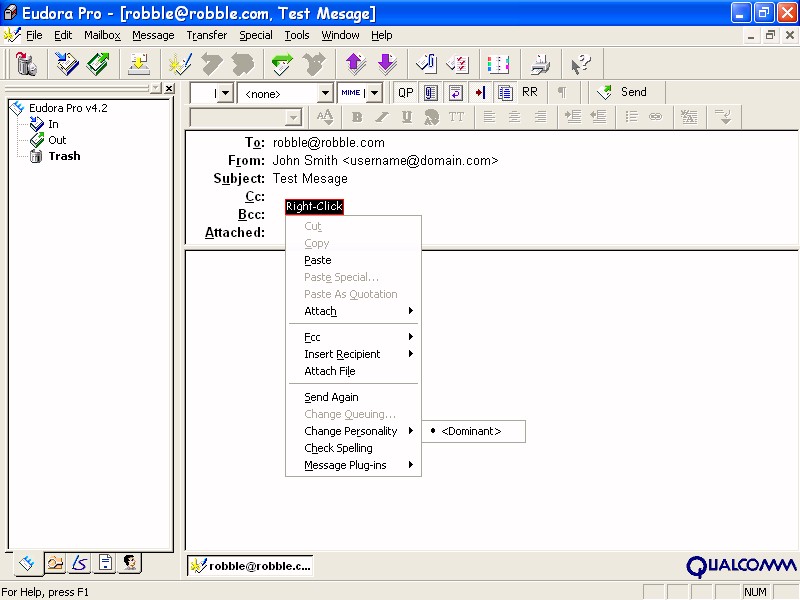Click the green Forward toolbar icon
Viewport: 800px width, 600px height.
pyautogui.click(x=282, y=64)
